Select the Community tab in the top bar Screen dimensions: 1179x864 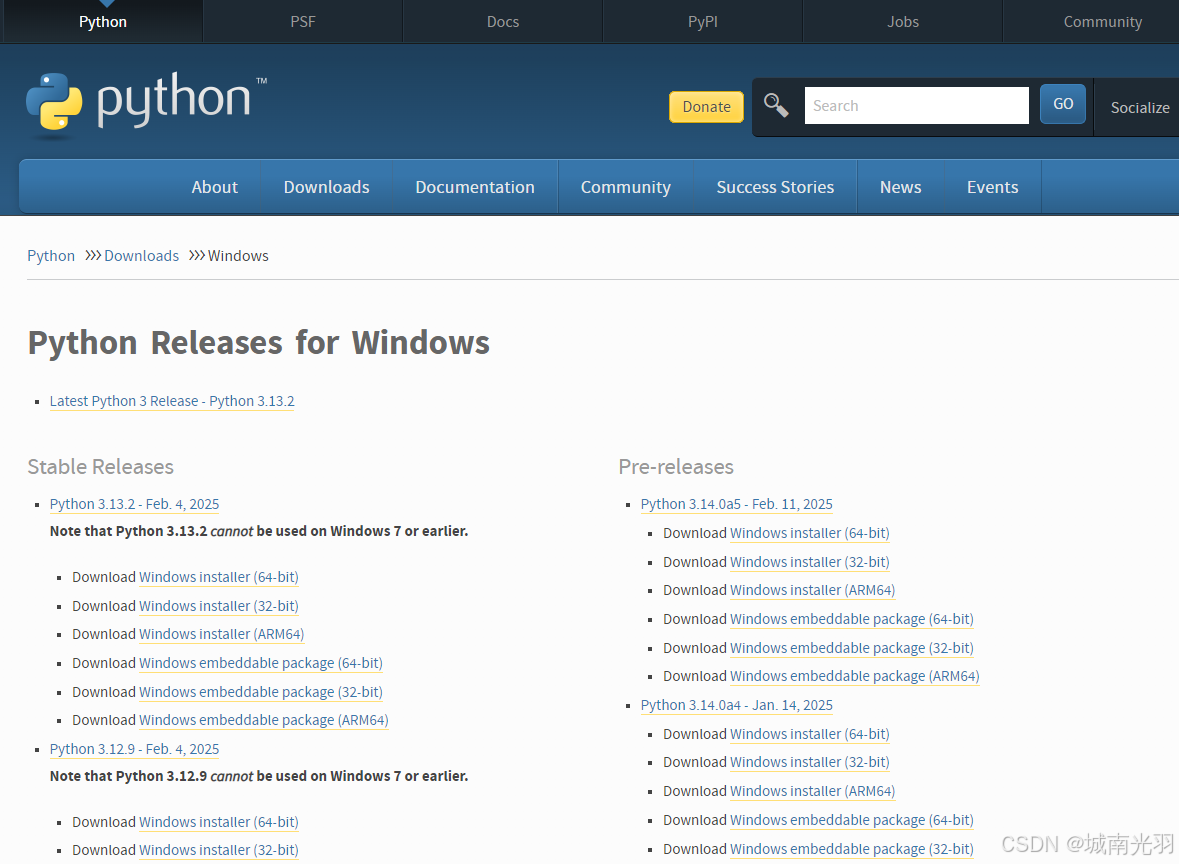click(x=1102, y=22)
